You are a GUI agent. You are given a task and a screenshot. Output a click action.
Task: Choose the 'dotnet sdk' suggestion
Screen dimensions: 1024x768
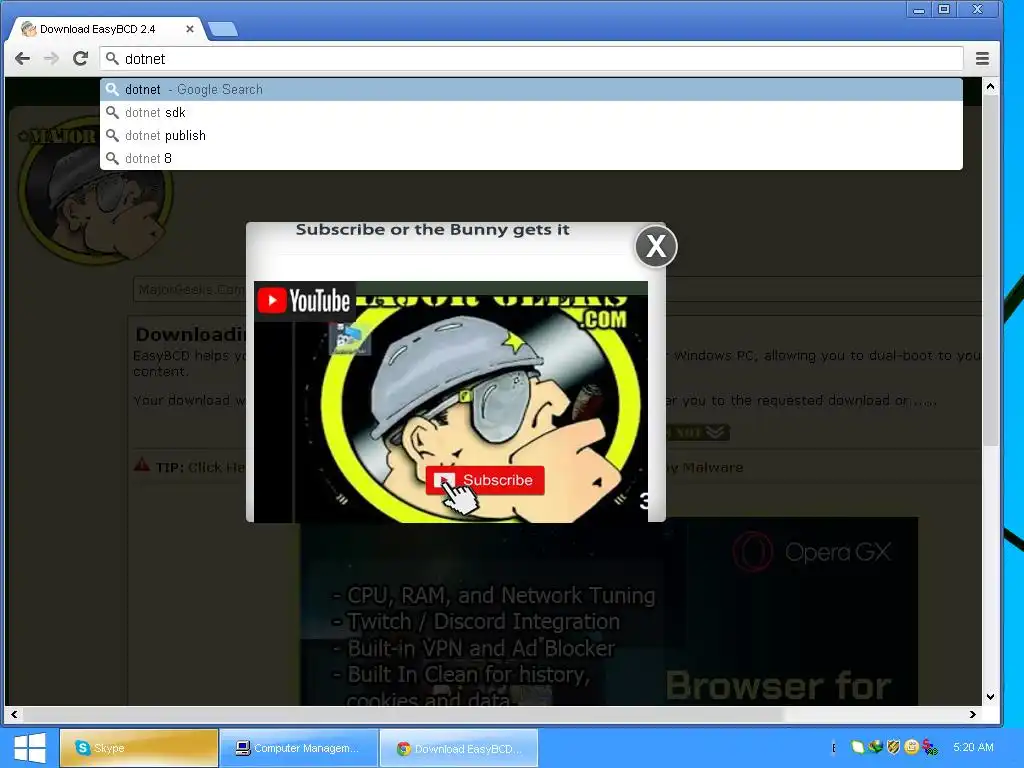pos(532,112)
